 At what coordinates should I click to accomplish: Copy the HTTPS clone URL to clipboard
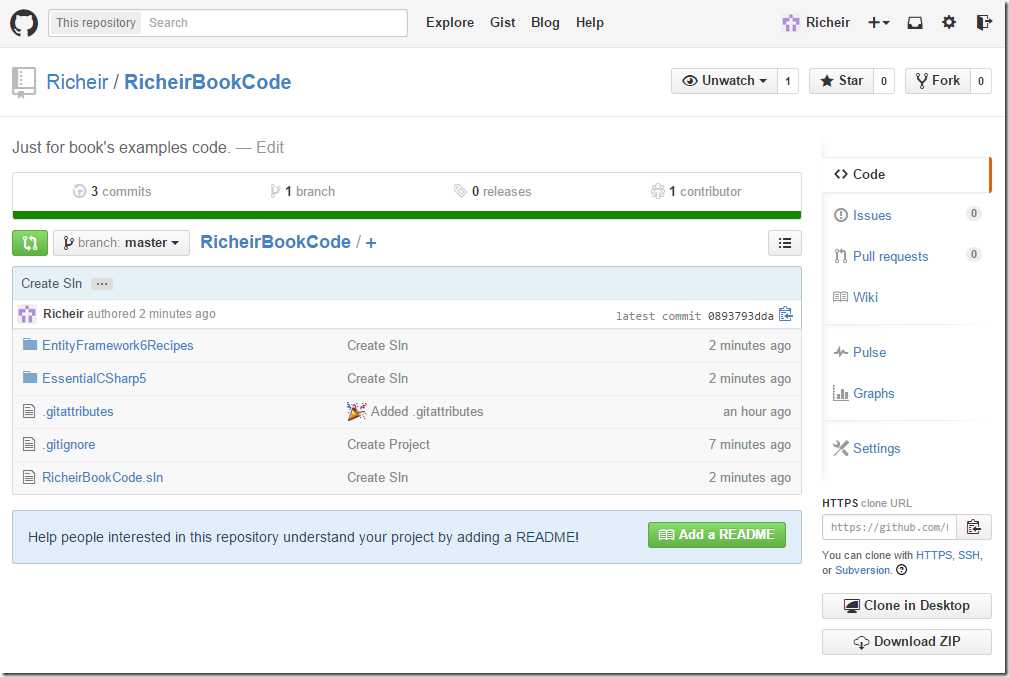coord(974,527)
